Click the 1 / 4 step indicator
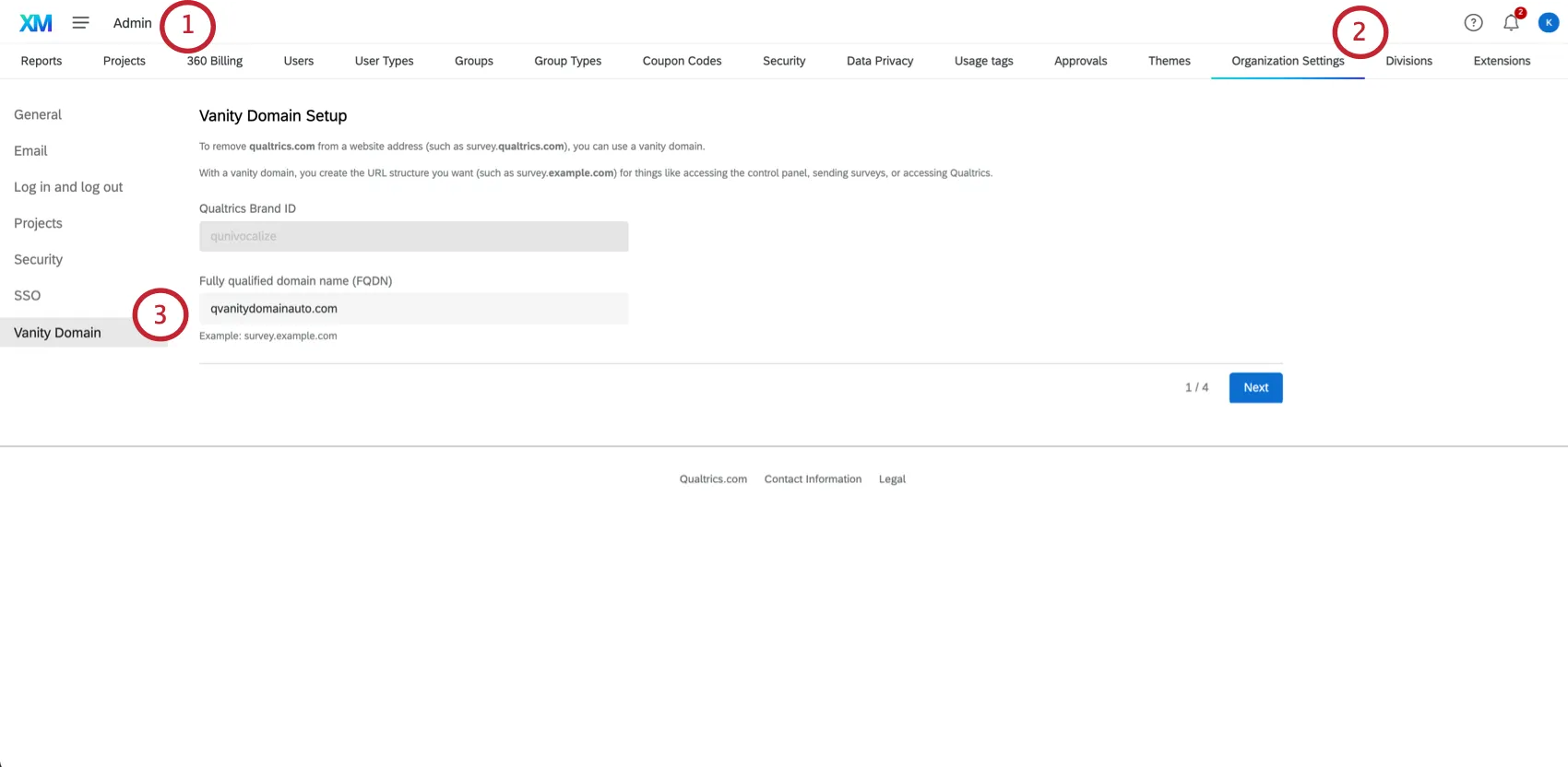 1196,387
